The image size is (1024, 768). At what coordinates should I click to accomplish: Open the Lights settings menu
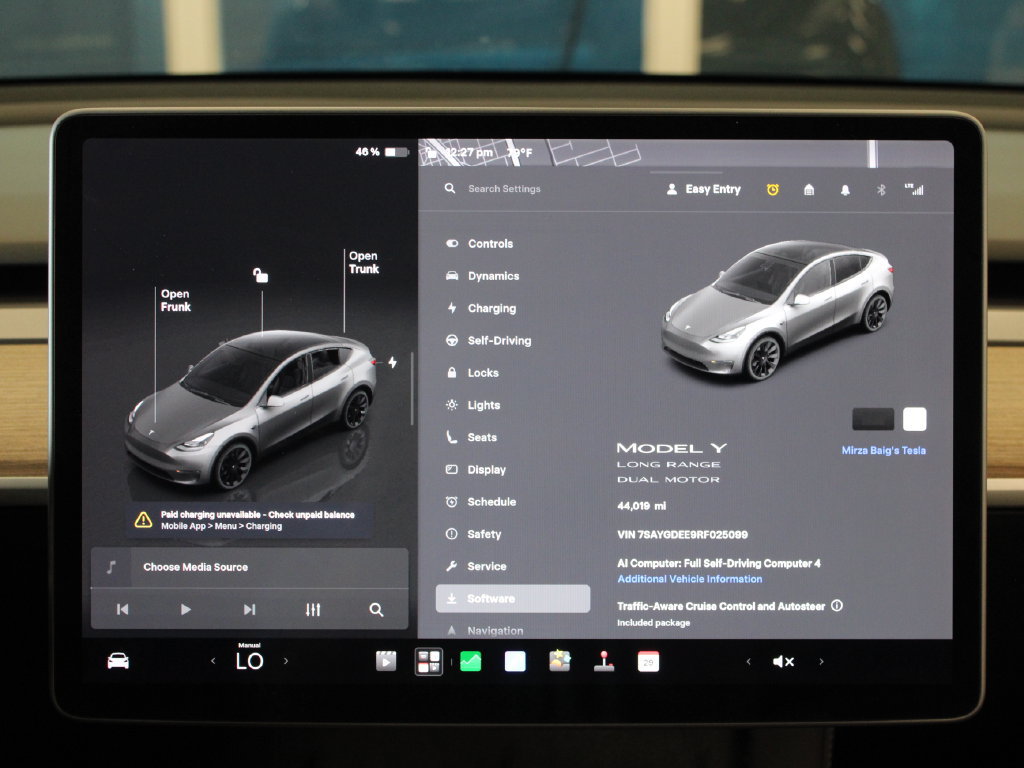[x=473, y=405]
